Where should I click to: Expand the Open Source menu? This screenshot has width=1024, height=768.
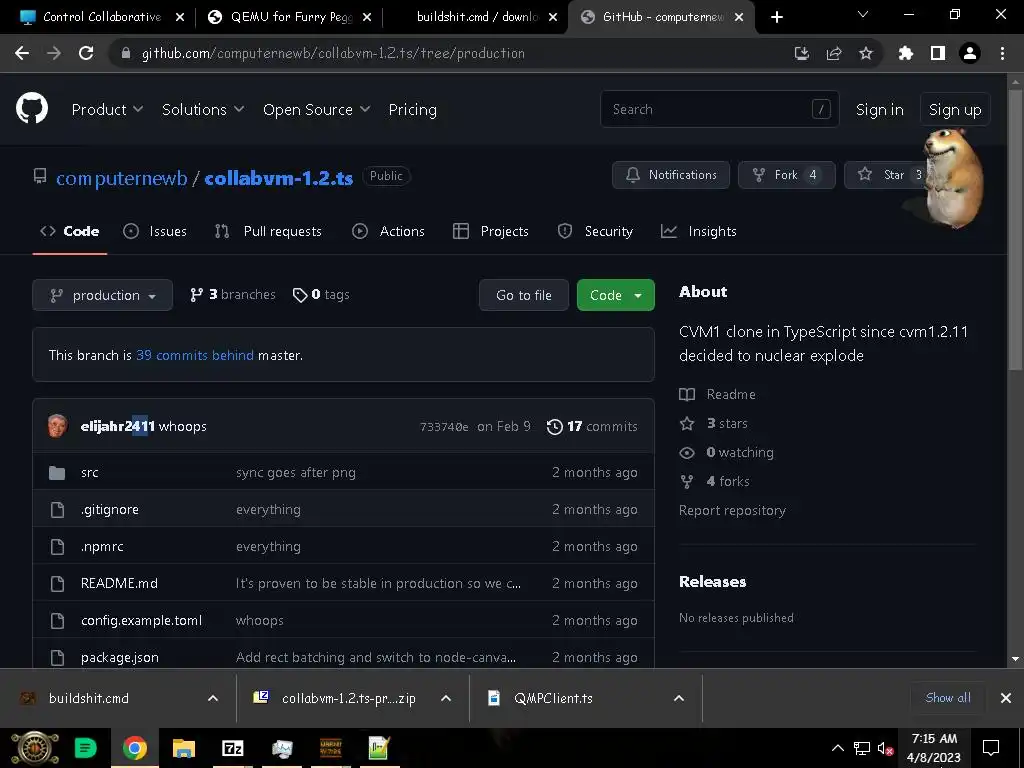click(317, 110)
